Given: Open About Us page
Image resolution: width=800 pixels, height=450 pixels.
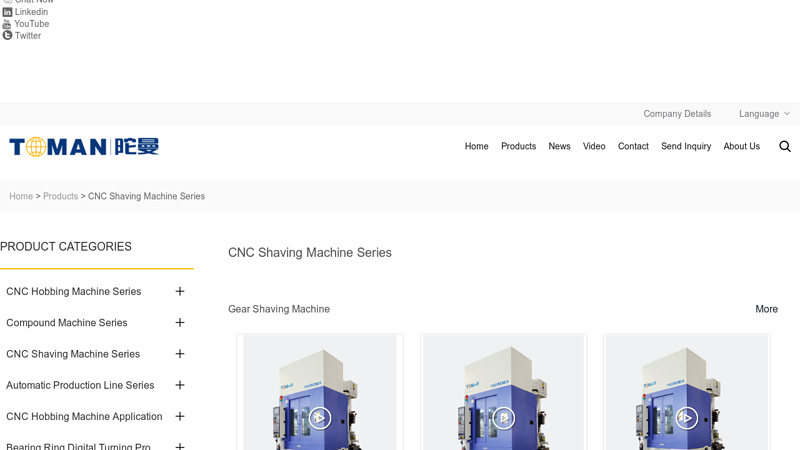Looking at the screenshot, I should [x=742, y=146].
